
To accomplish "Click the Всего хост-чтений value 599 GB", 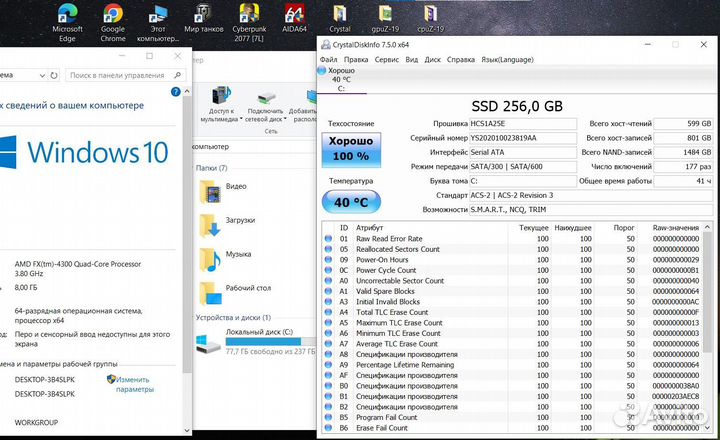I will pos(683,124).
